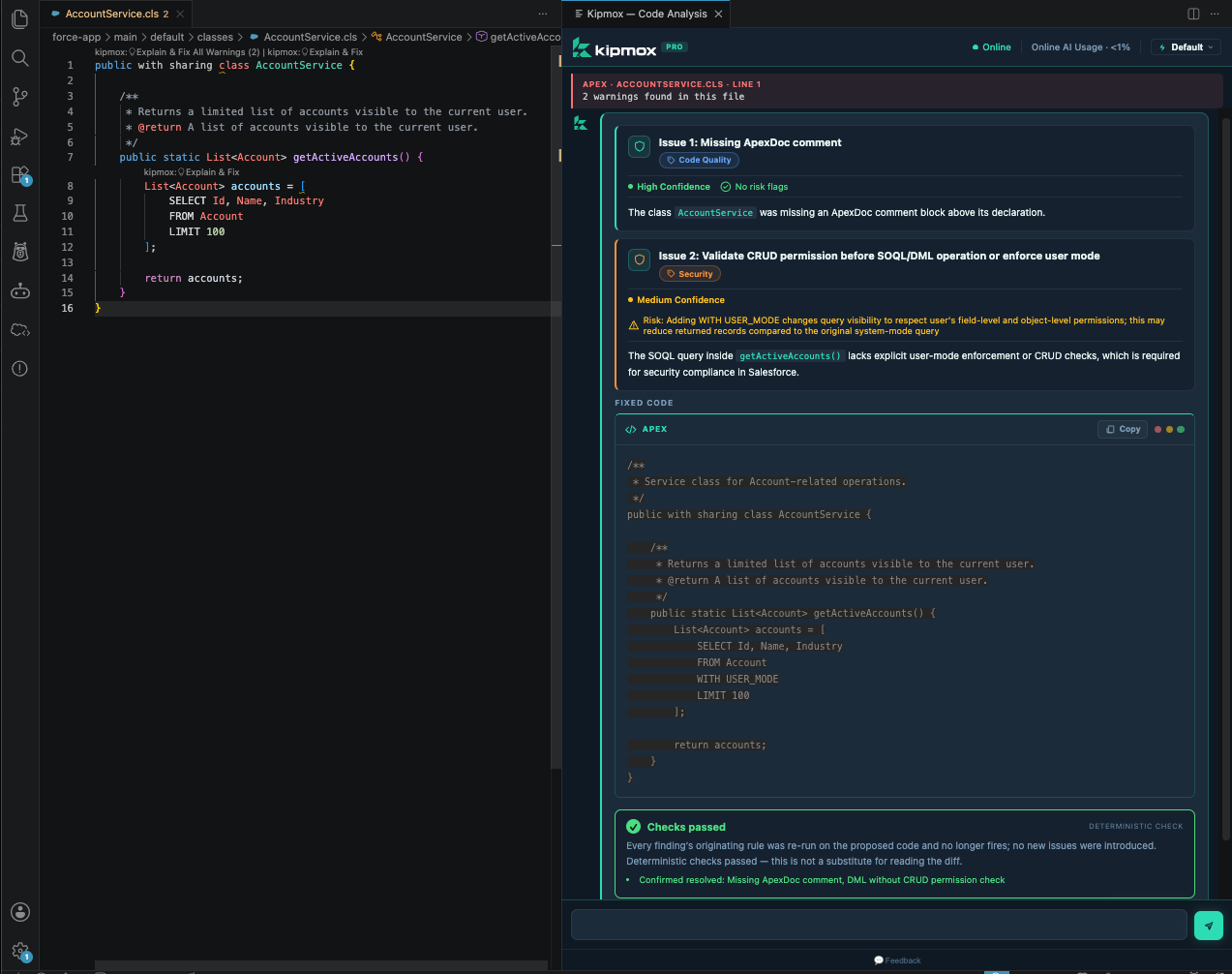This screenshot has width=1232, height=974.
Task: Click the shield icon for Issue 2
Action: pyautogui.click(x=639, y=259)
